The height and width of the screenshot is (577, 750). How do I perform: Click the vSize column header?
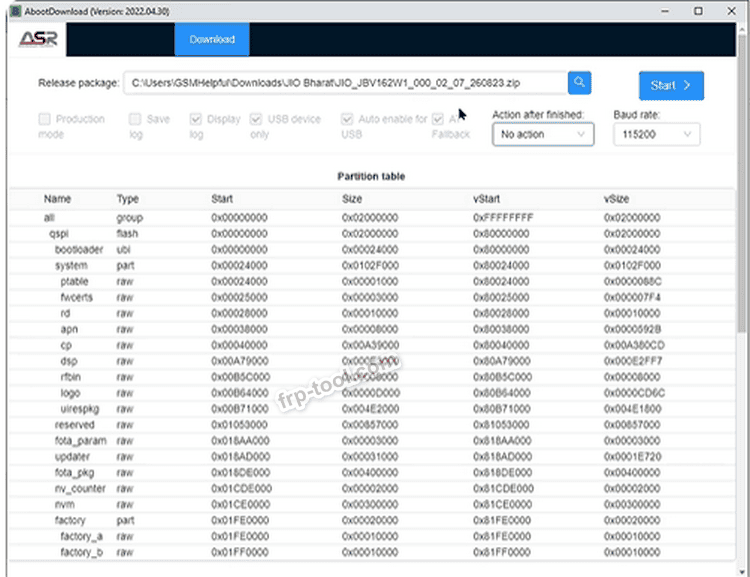[616, 199]
